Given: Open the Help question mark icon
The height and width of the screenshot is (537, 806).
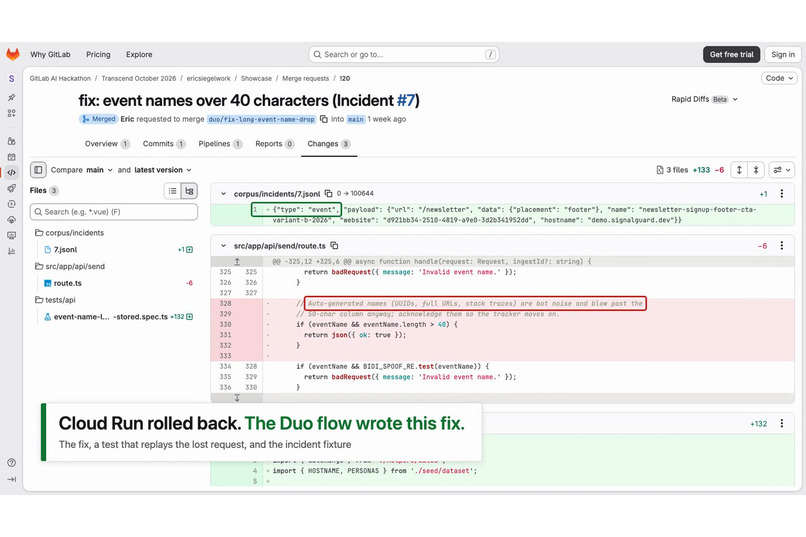Looking at the screenshot, I should (11, 462).
